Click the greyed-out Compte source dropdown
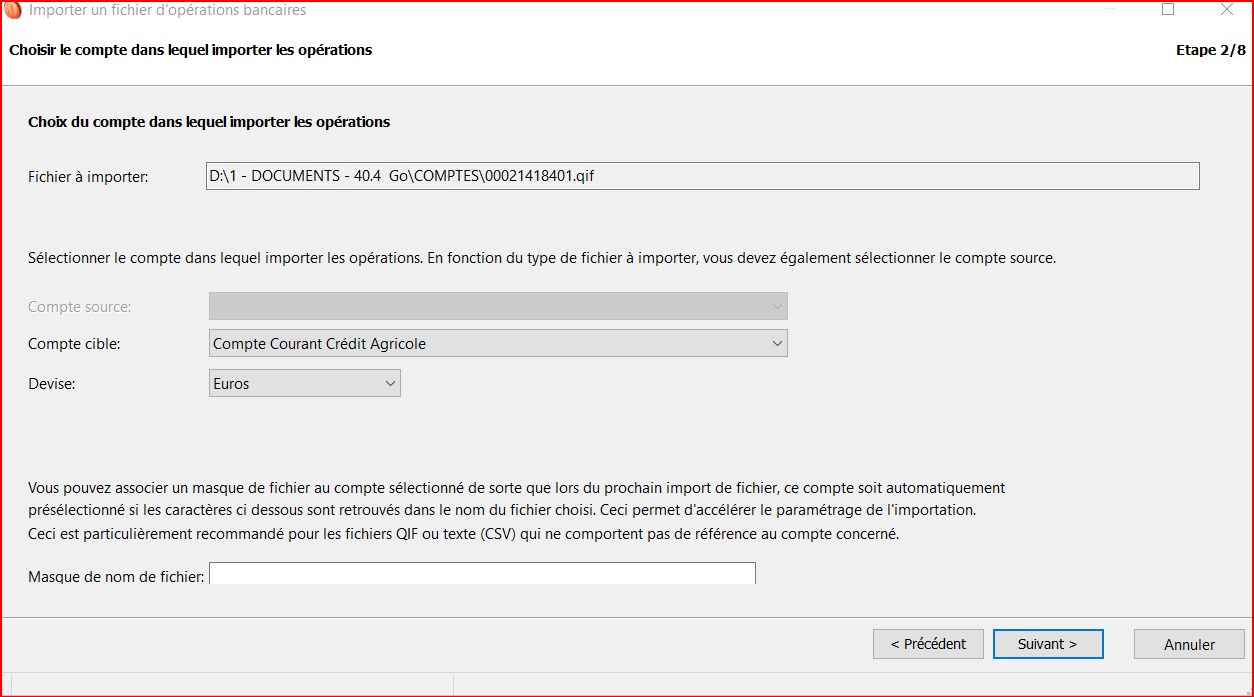 coord(498,306)
